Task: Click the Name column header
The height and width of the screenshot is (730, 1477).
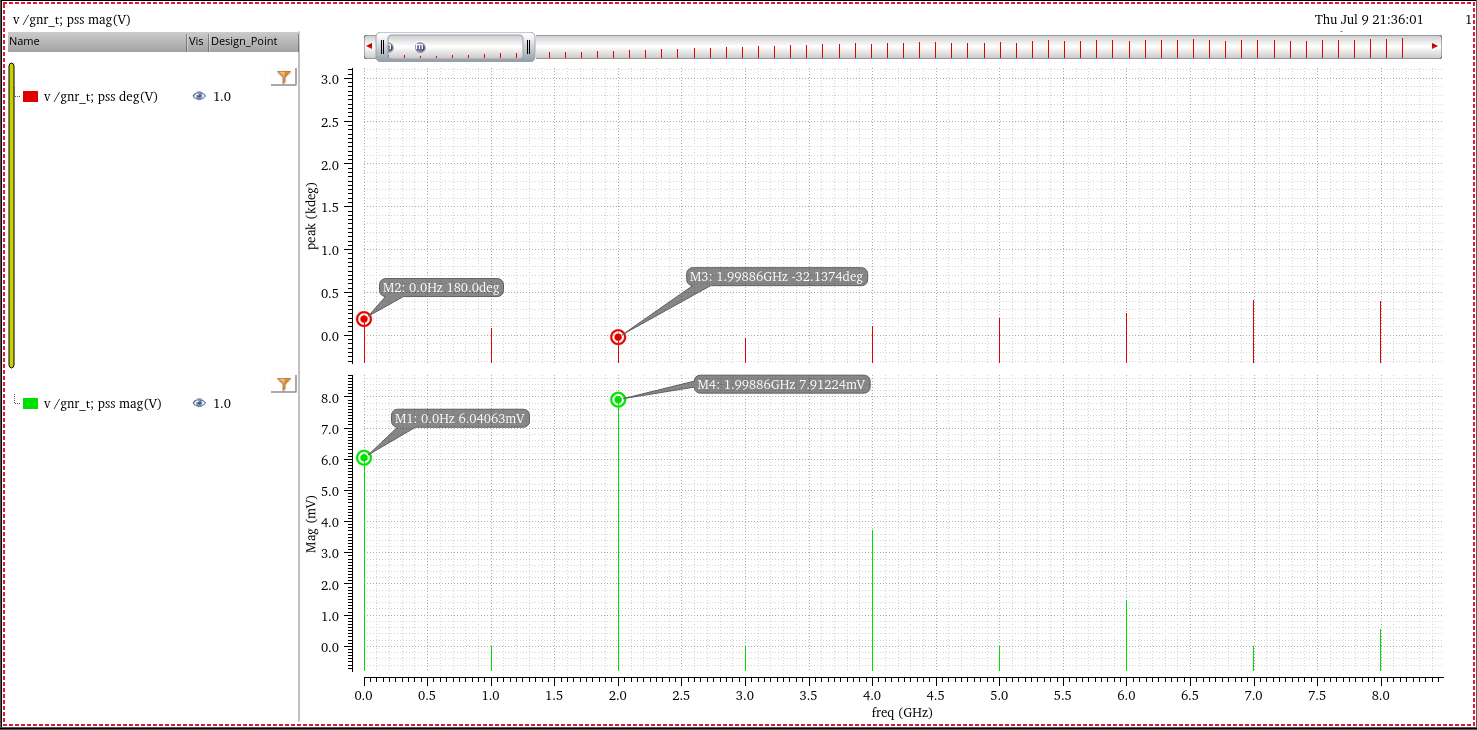Action: pyautogui.click(x=96, y=41)
